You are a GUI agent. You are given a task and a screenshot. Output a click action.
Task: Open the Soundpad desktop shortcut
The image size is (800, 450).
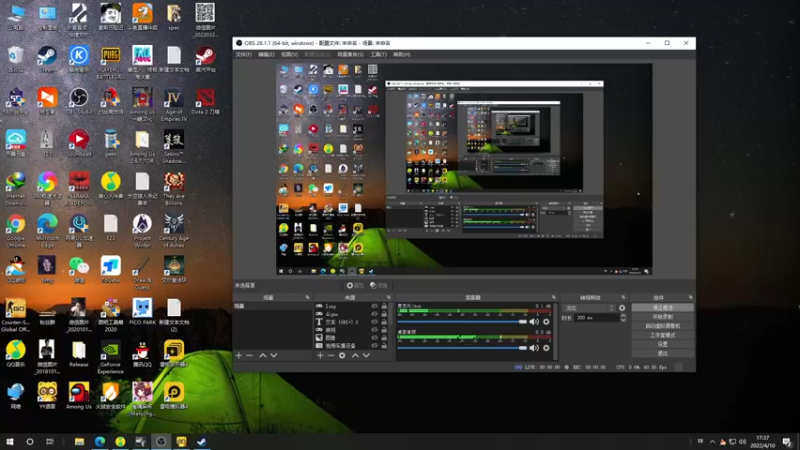pyautogui.click(x=79, y=143)
